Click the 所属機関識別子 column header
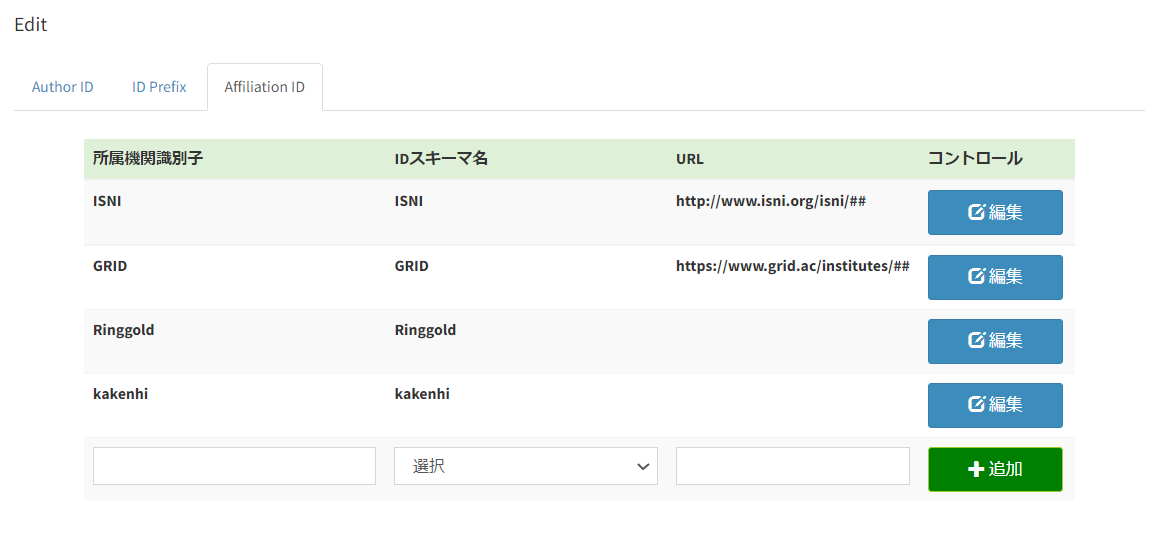Viewport: 1163px width, 540px height. click(148, 158)
